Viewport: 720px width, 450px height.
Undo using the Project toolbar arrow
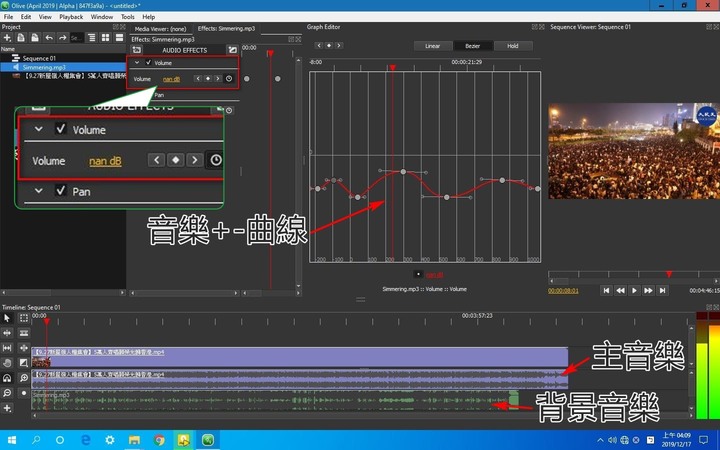click(x=49, y=38)
